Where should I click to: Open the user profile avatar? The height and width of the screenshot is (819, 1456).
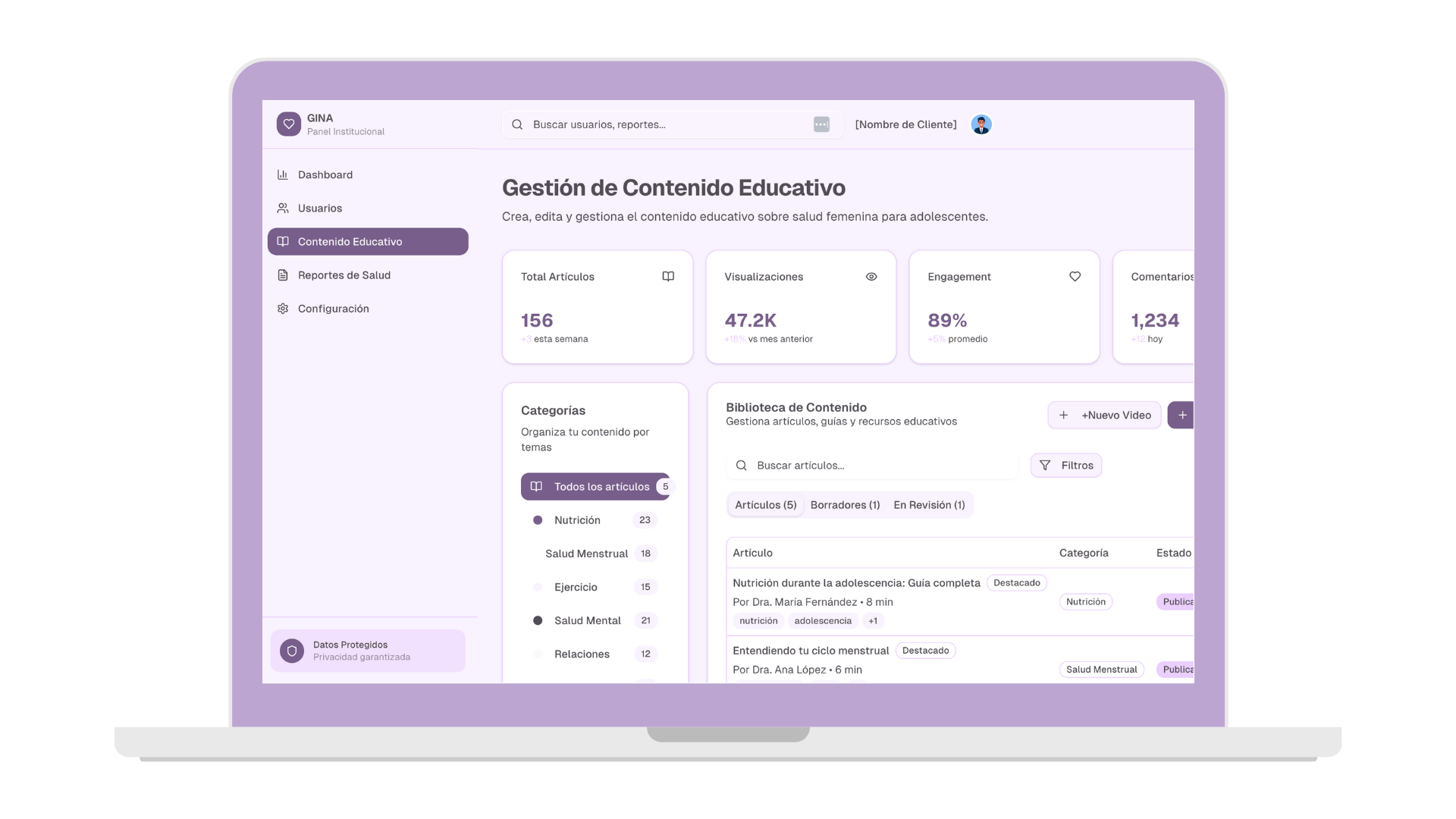pos(981,124)
